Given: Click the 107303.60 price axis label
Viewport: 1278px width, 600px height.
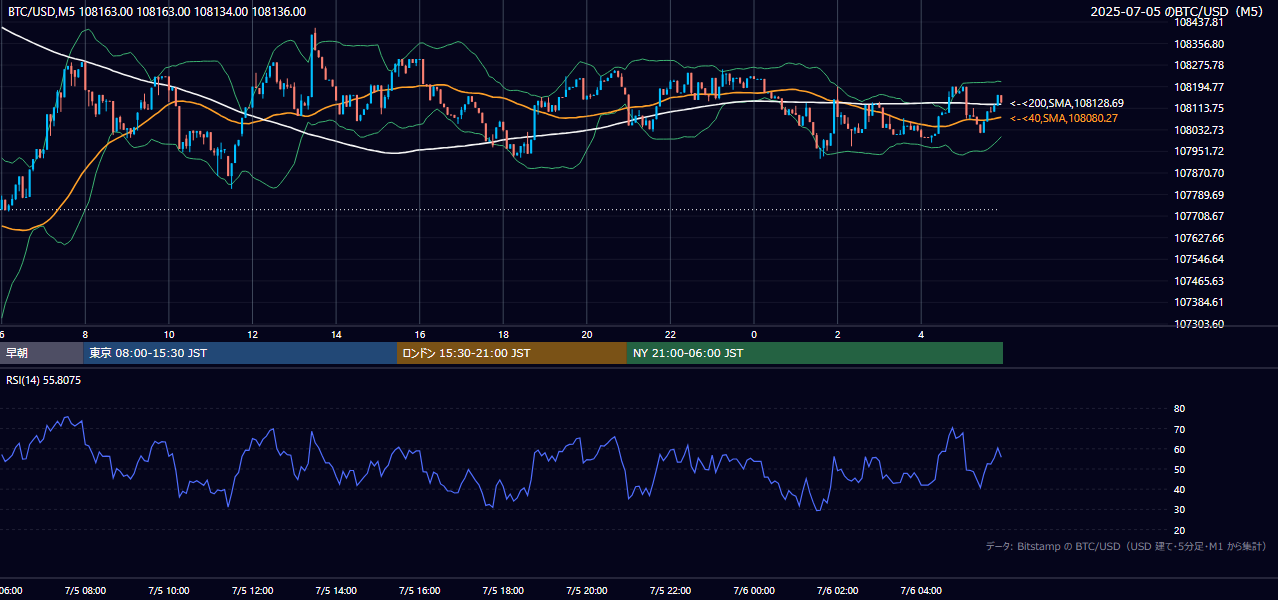Looking at the screenshot, I should click(1199, 324).
